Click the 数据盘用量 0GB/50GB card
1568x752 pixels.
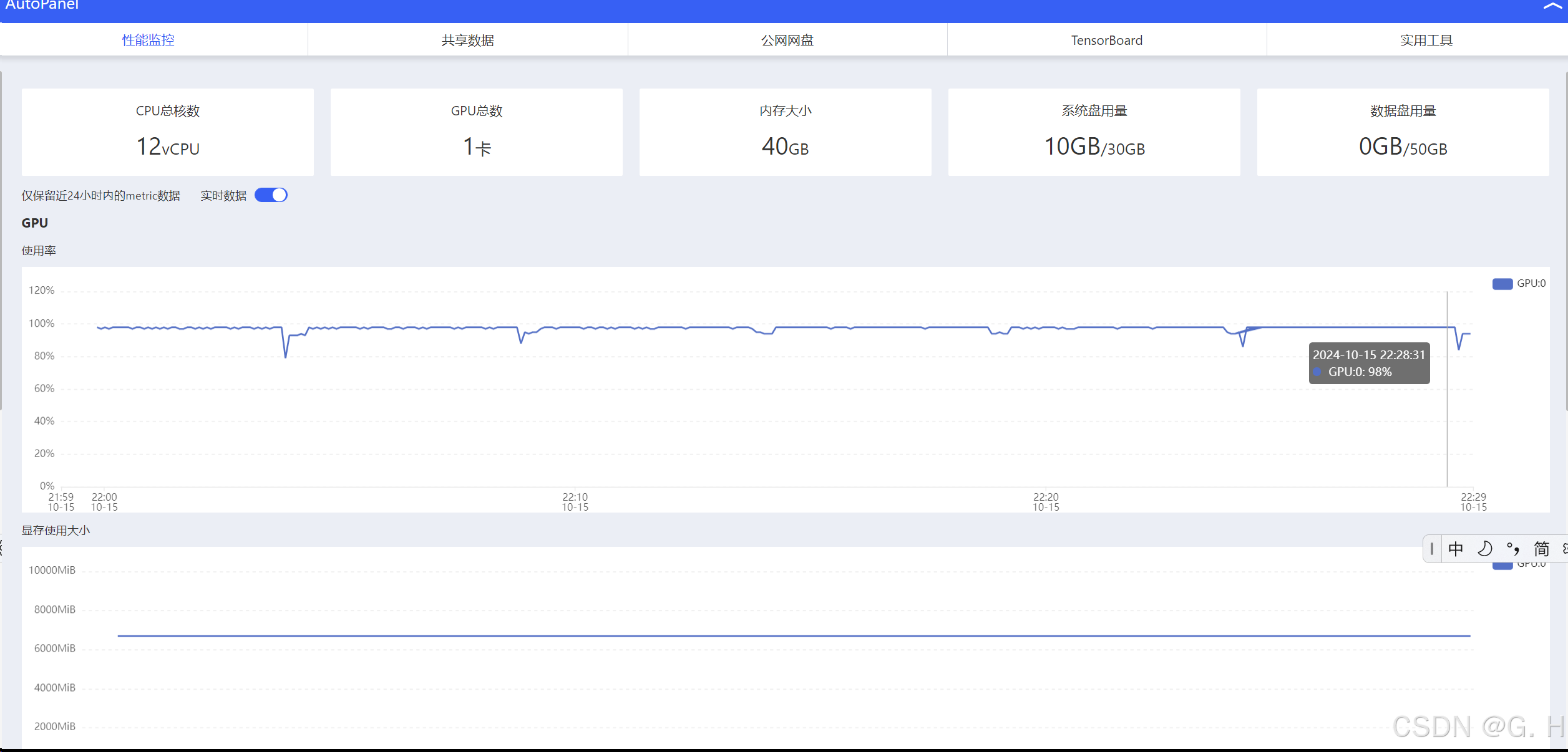tap(1403, 132)
